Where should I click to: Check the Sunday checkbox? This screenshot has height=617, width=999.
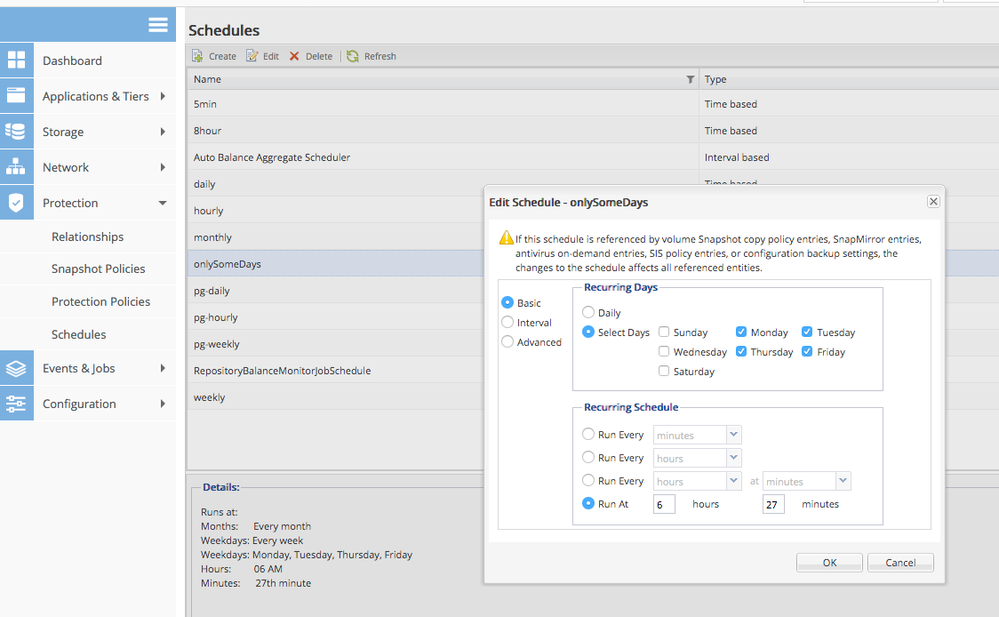click(665, 332)
